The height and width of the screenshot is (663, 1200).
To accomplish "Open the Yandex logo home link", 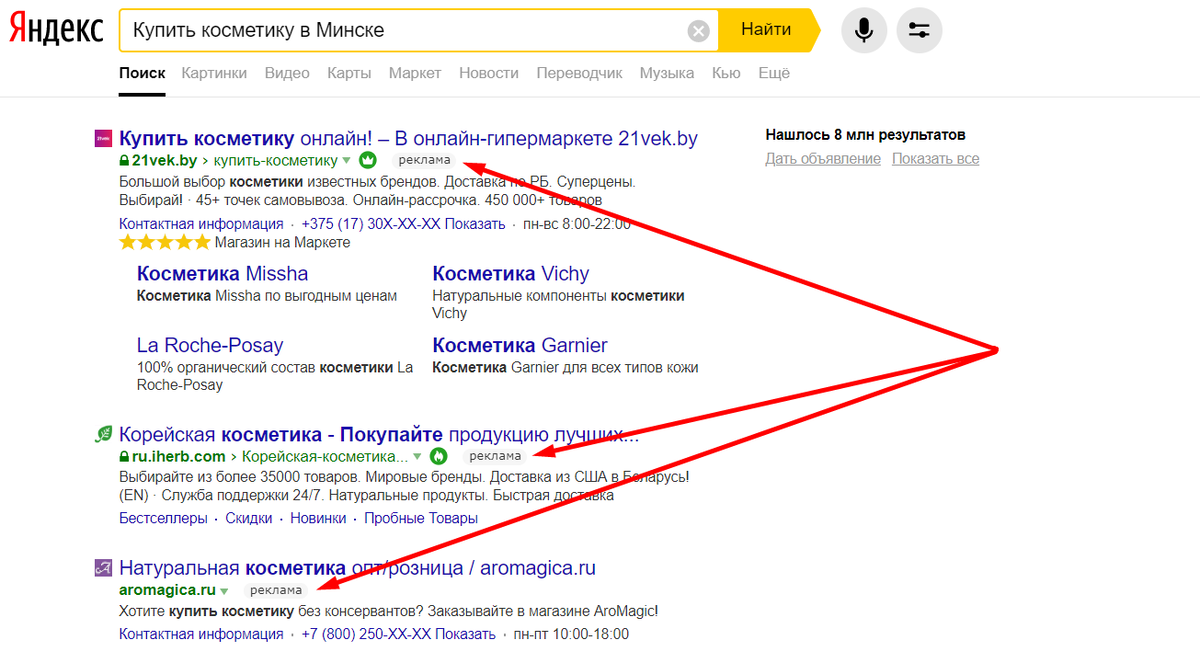I will coord(56,30).
